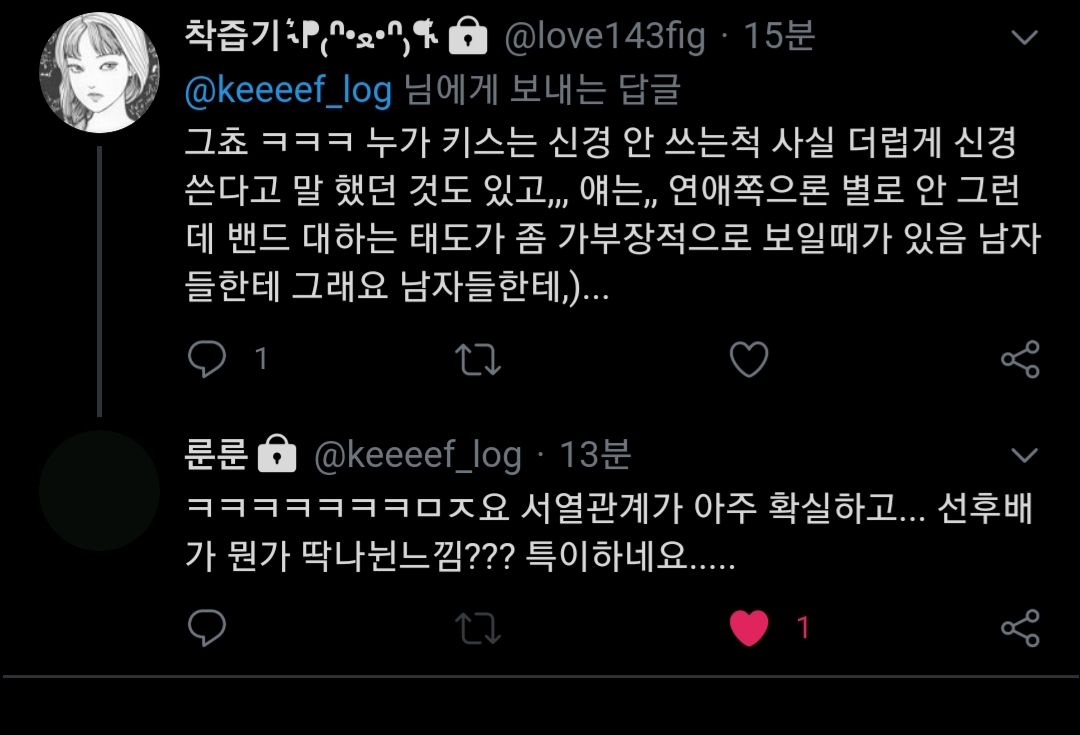
Task: Share the @love143fig tweet
Action: (x=1020, y=359)
